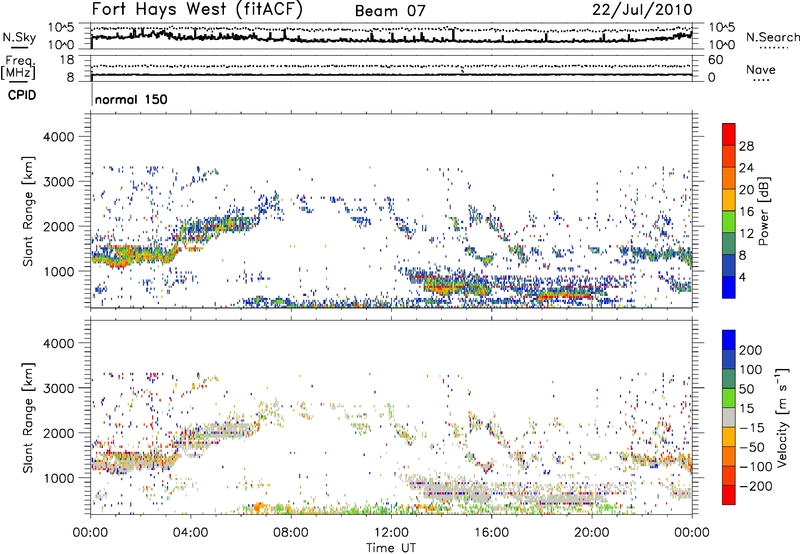Click the 200 tick on velocity colorbar

pyautogui.click(x=751, y=350)
